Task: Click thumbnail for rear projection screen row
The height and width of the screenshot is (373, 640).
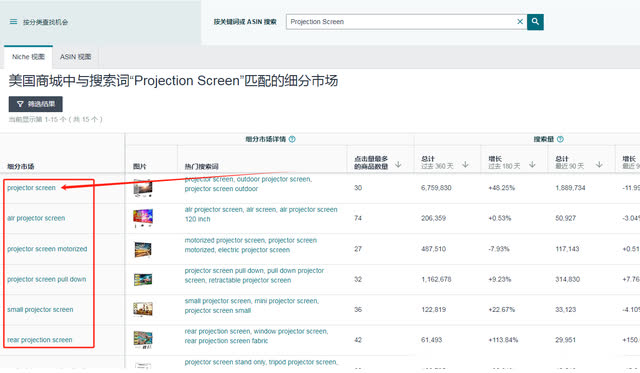Action: coord(143,340)
